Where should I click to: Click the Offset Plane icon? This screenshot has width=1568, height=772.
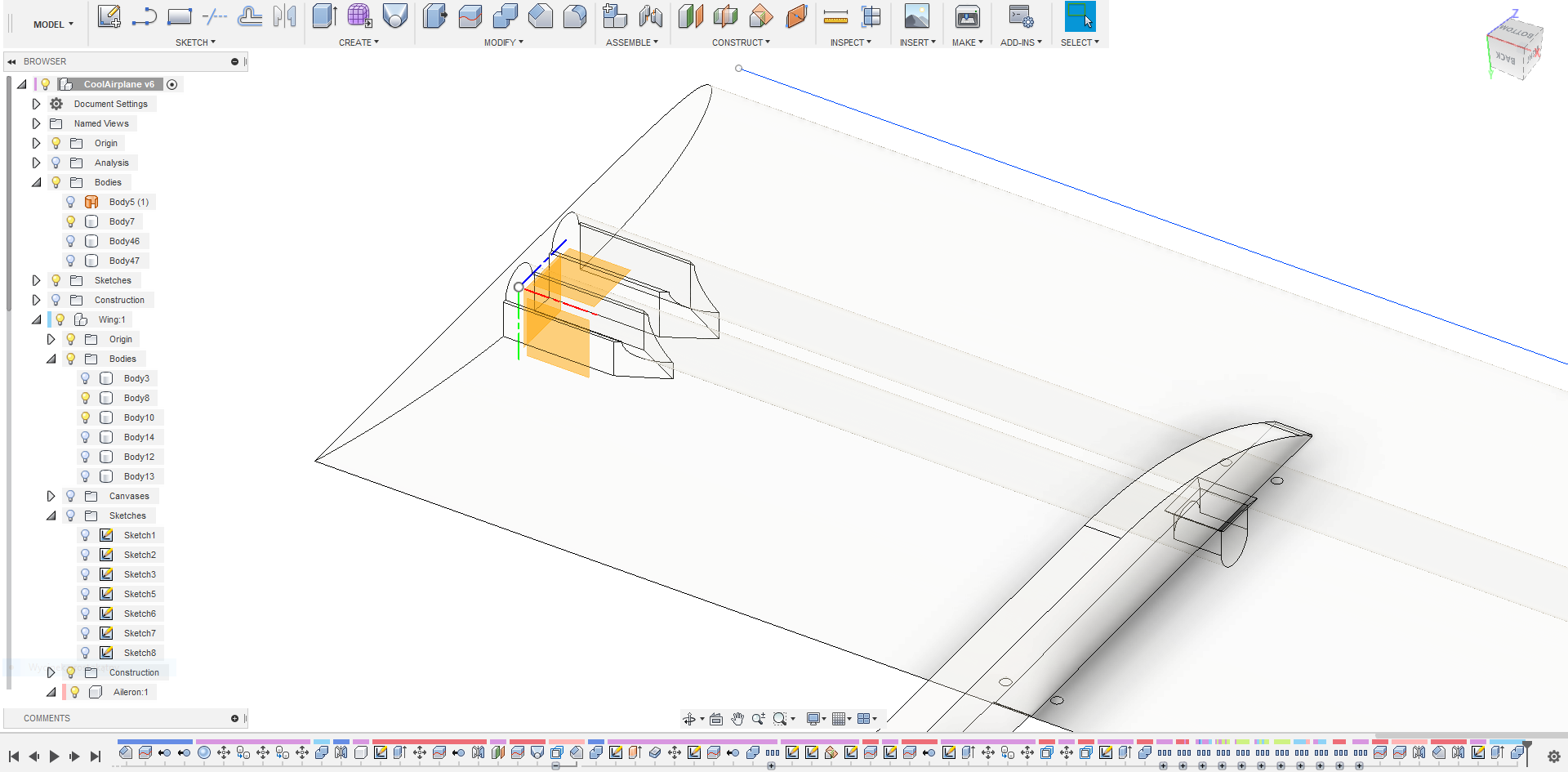click(x=691, y=16)
